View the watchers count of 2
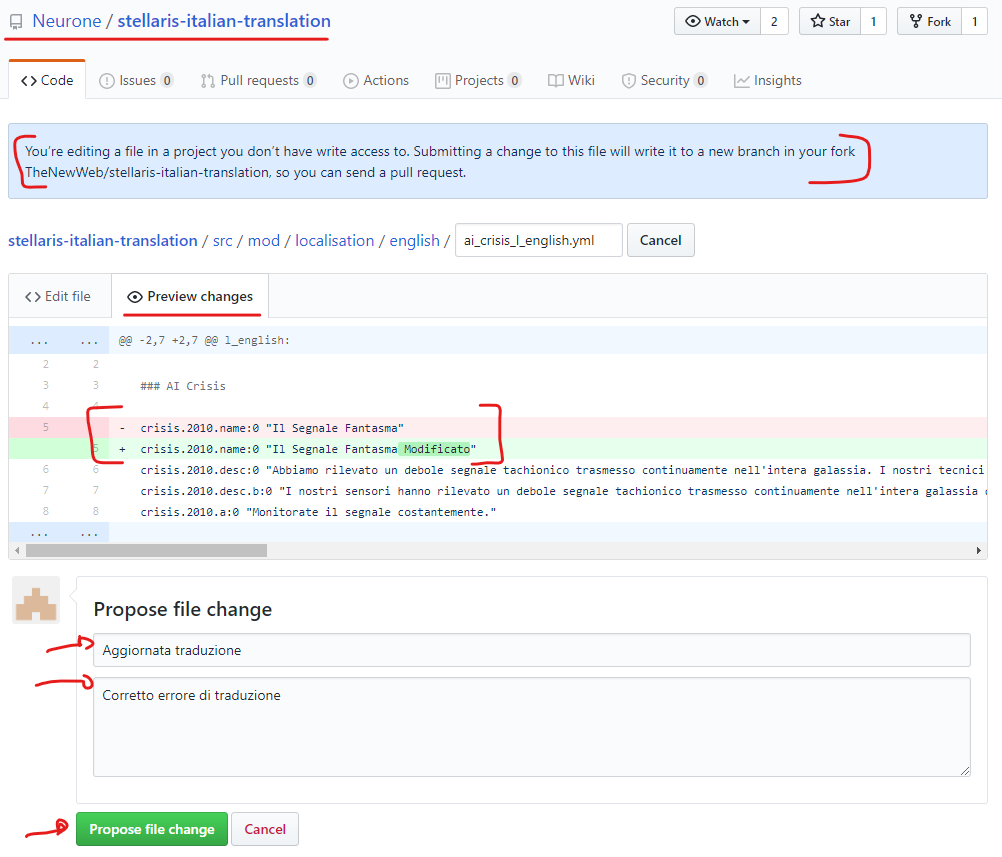Screen dimensions: 1002x857 (x=774, y=22)
